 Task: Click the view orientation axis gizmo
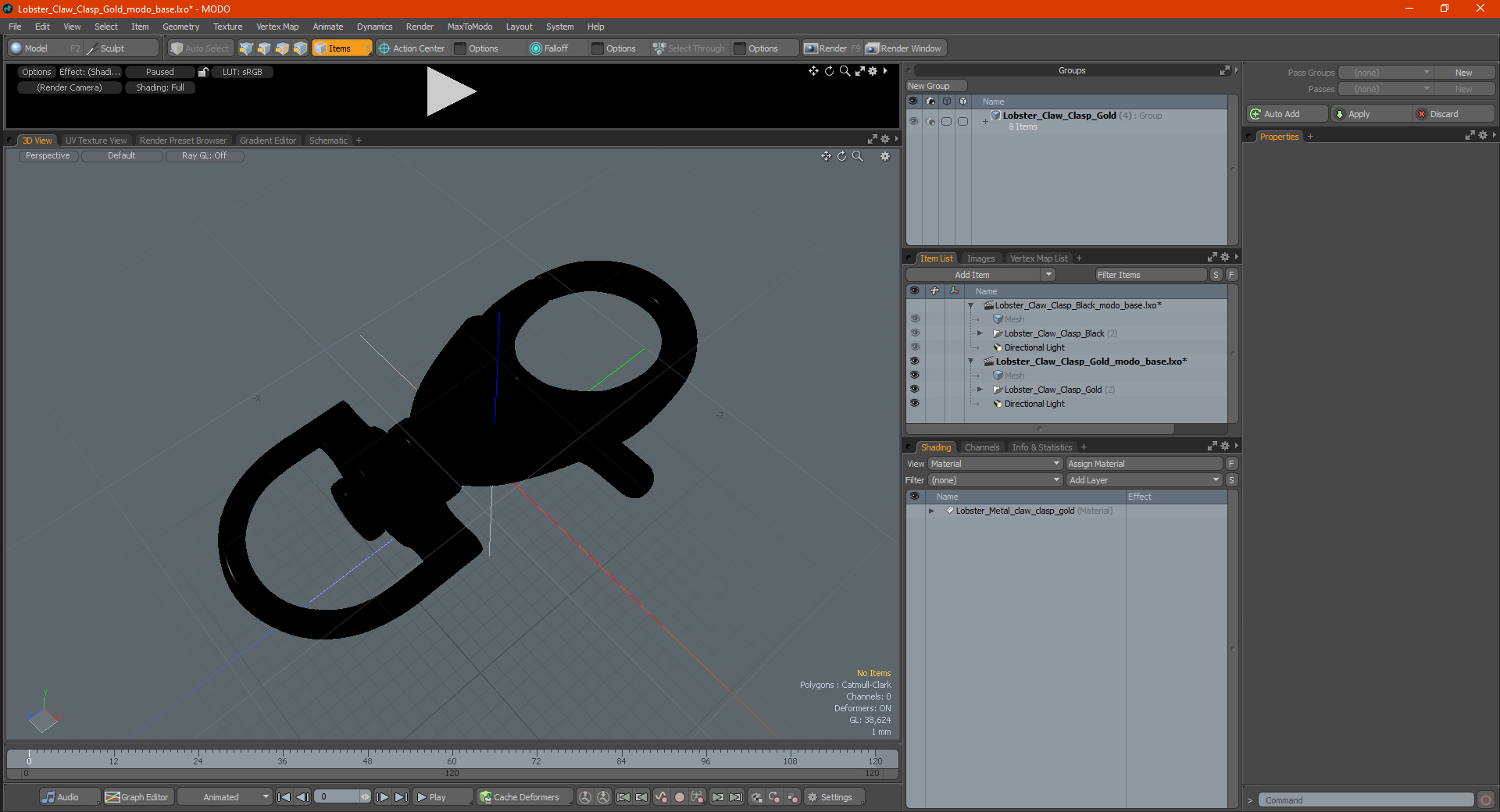click(43, 712)
